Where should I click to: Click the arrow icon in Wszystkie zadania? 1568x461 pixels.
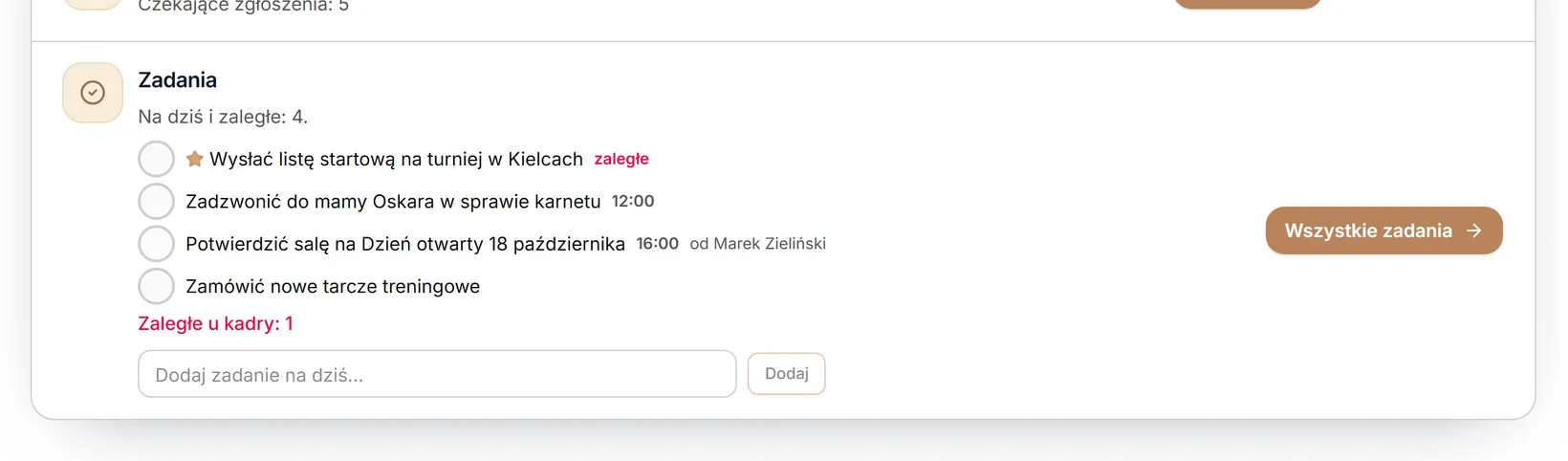point(1474,230)
